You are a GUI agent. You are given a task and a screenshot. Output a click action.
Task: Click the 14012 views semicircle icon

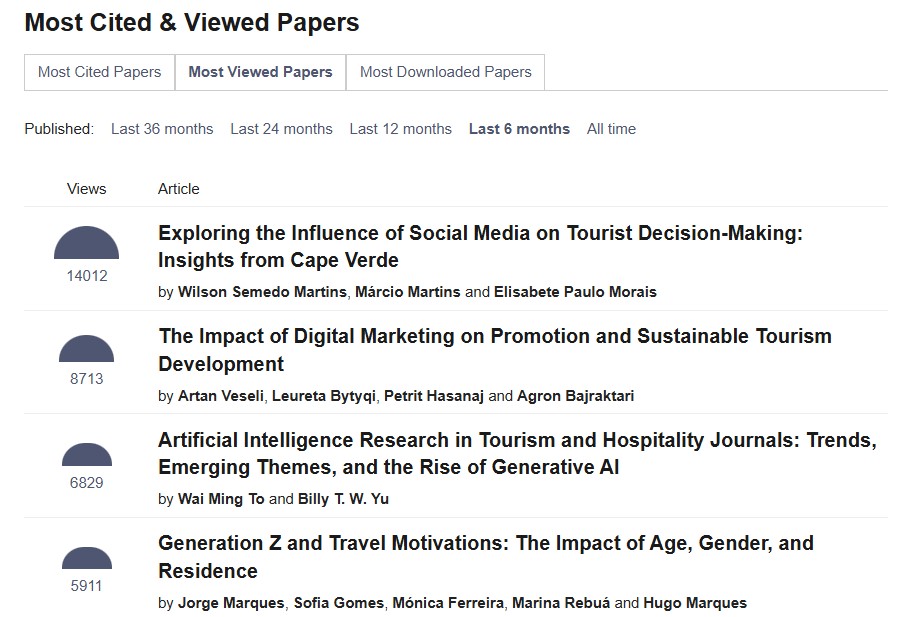coord(86,244)
